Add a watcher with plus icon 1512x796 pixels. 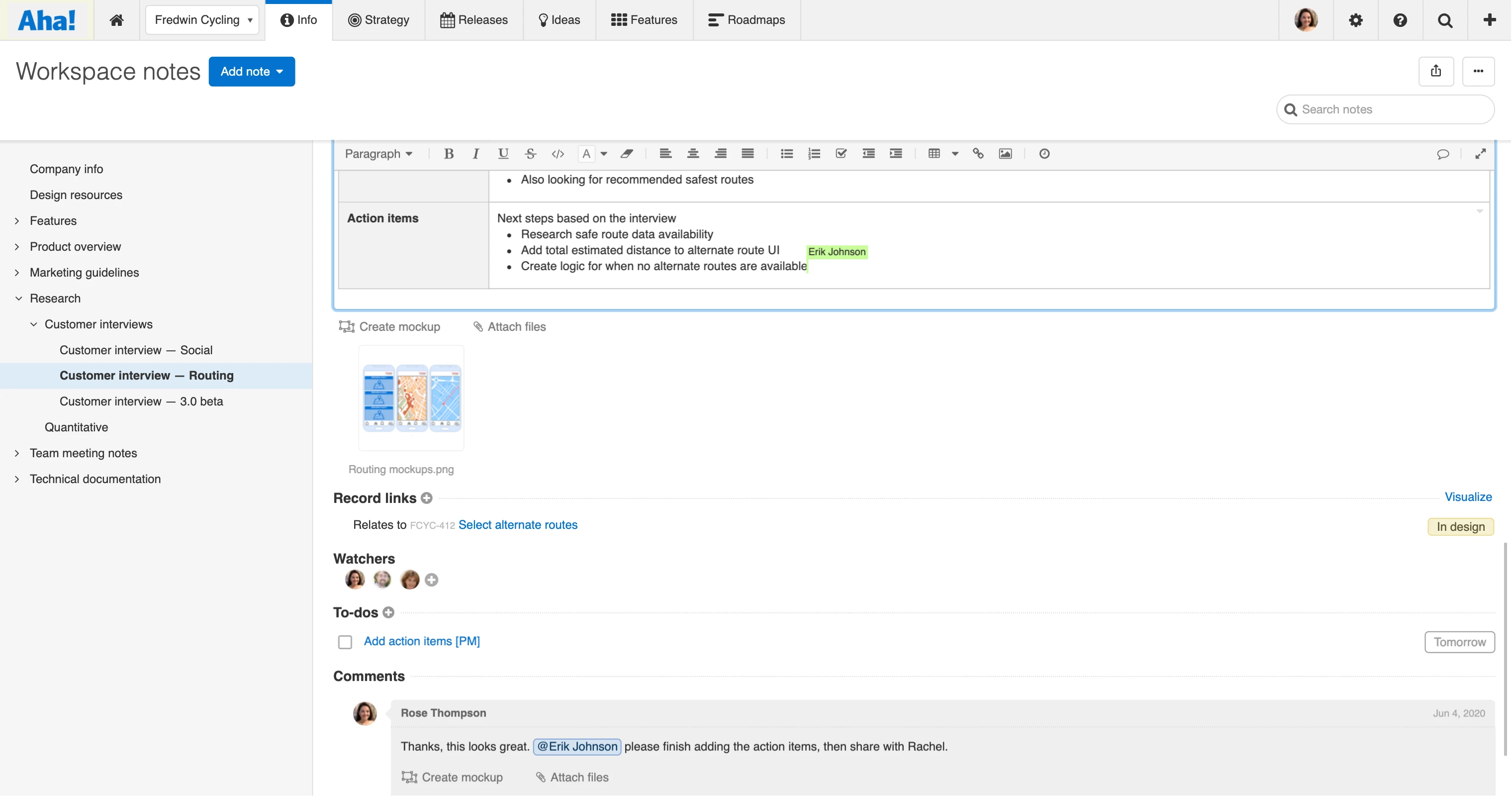(431, 580)
